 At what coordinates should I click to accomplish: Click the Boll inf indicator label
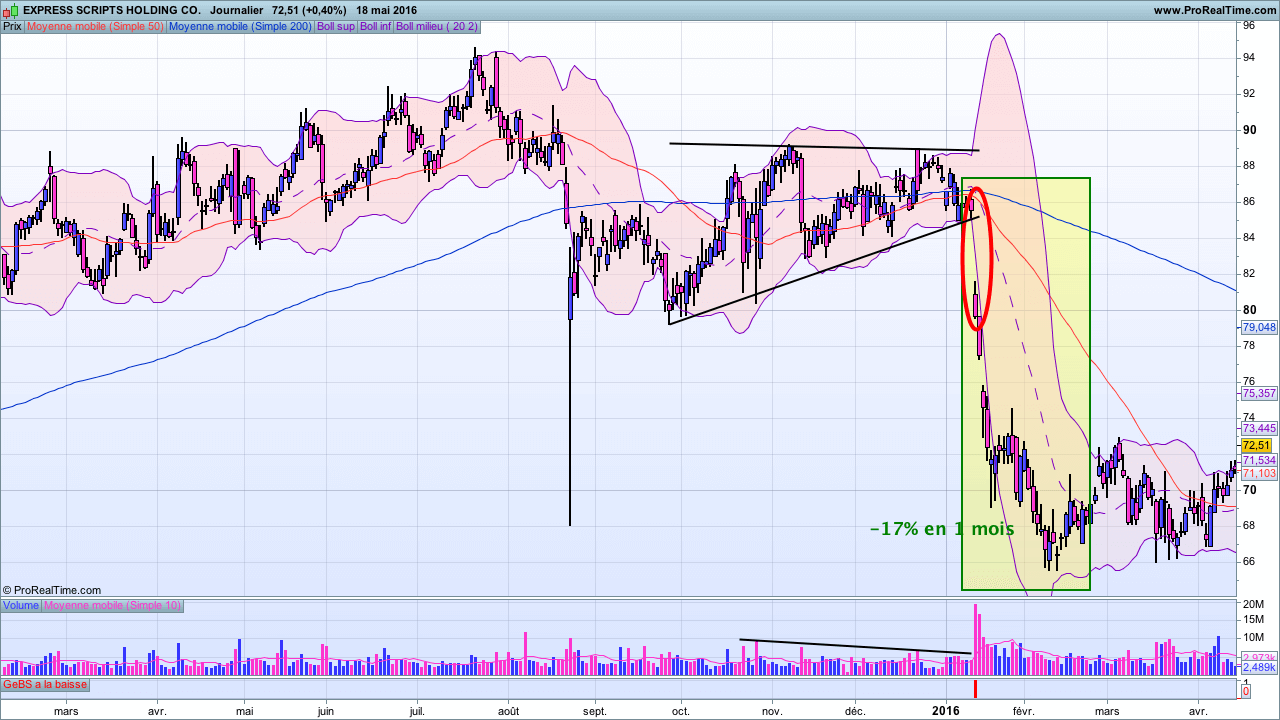[376, 26]
